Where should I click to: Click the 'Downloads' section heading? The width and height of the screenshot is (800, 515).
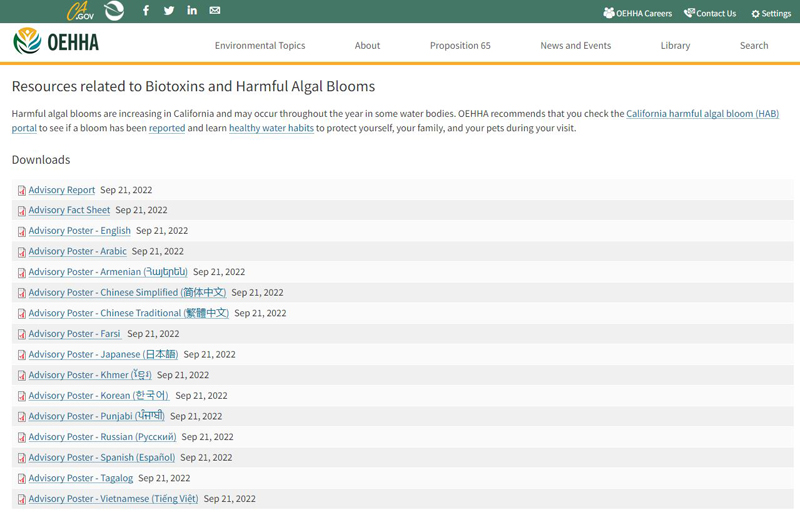pos(41,160)
